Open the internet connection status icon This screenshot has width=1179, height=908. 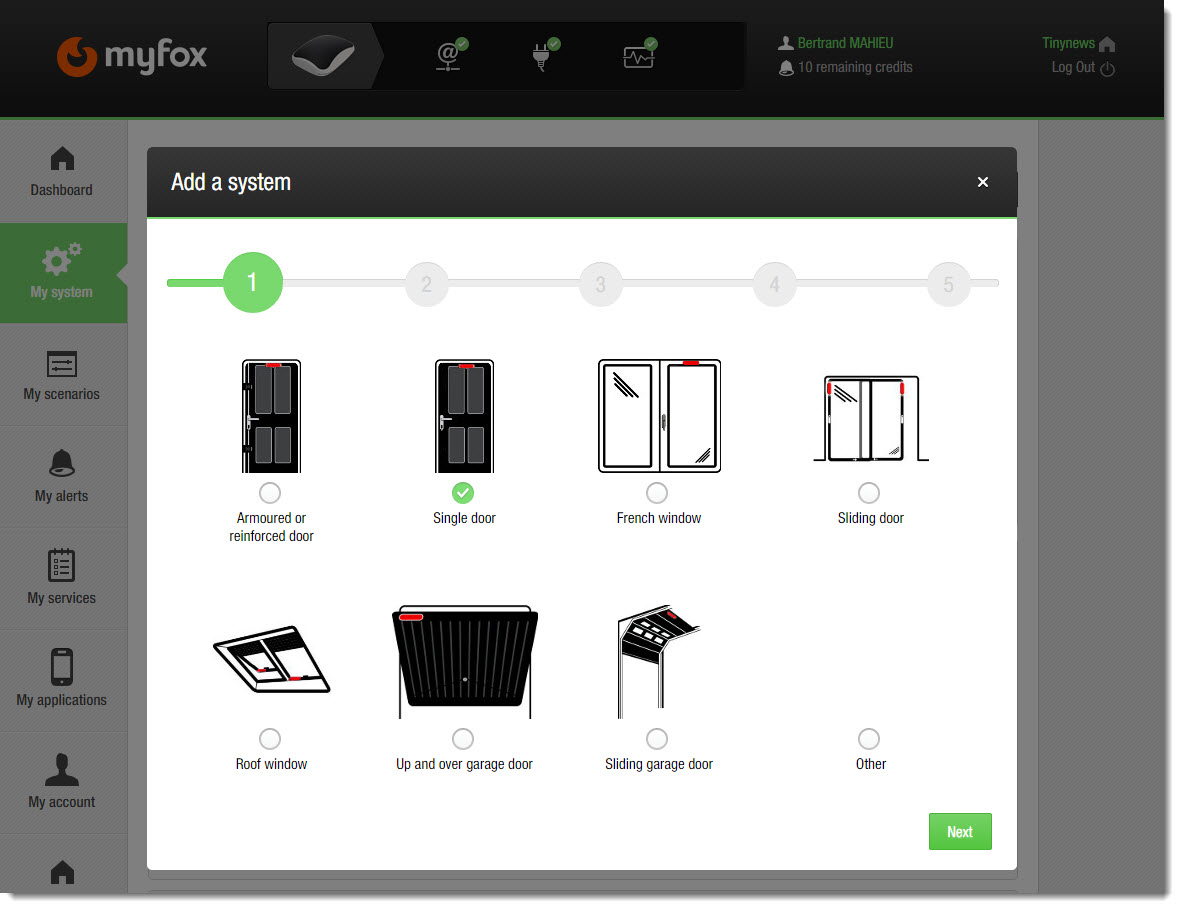[451, 57]
